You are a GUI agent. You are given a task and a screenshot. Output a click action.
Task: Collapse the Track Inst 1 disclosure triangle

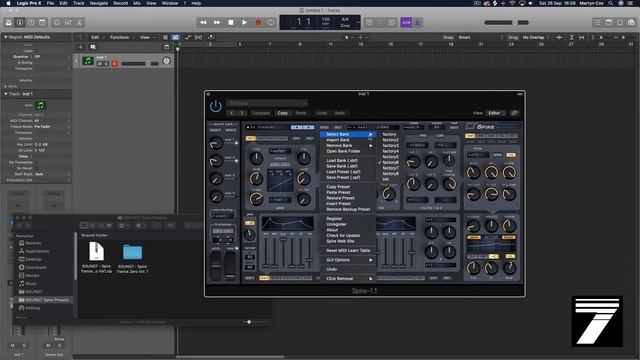[6, 94]
